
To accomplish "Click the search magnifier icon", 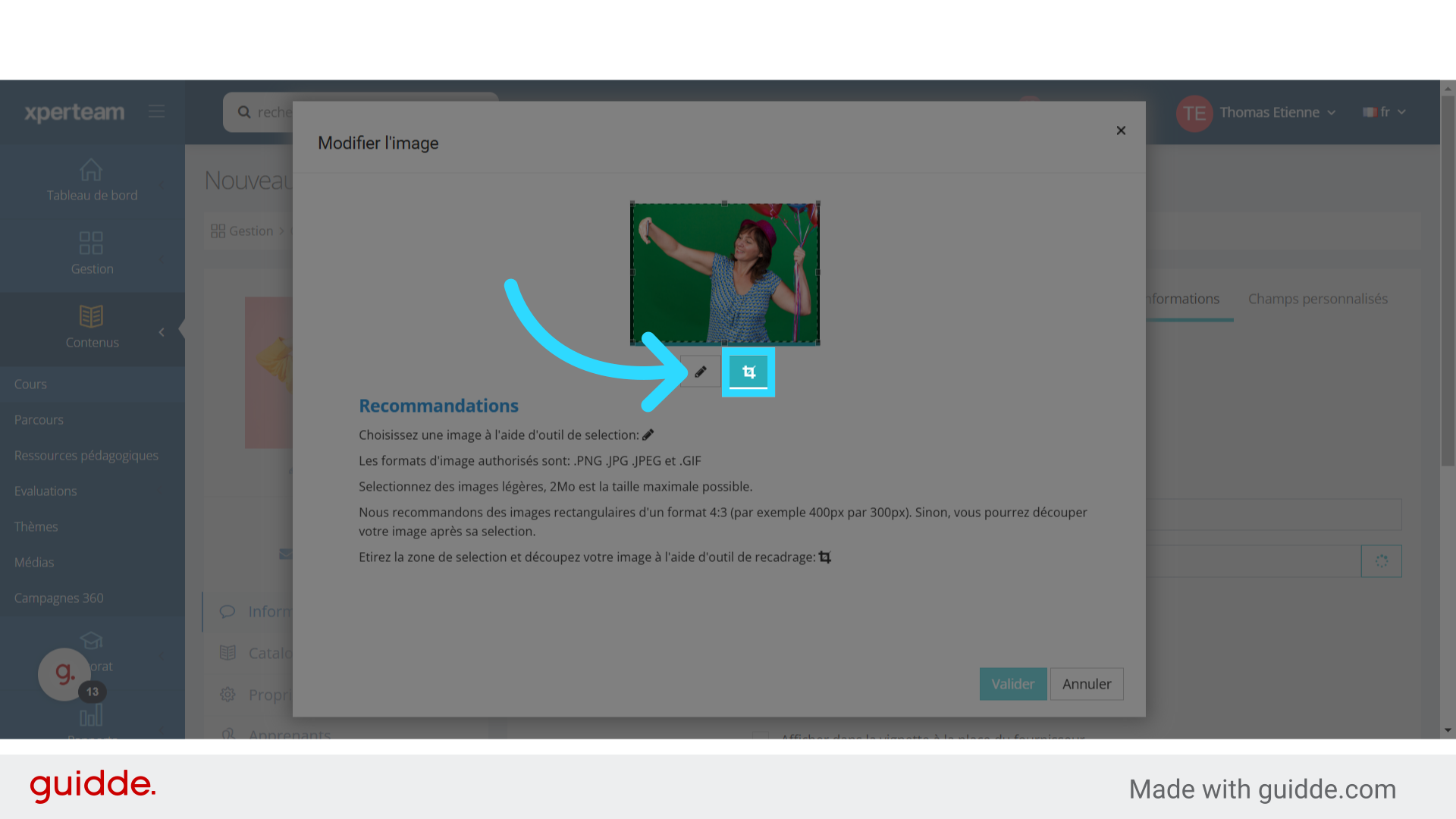I will pyautogui.click(x=244, y=112).
